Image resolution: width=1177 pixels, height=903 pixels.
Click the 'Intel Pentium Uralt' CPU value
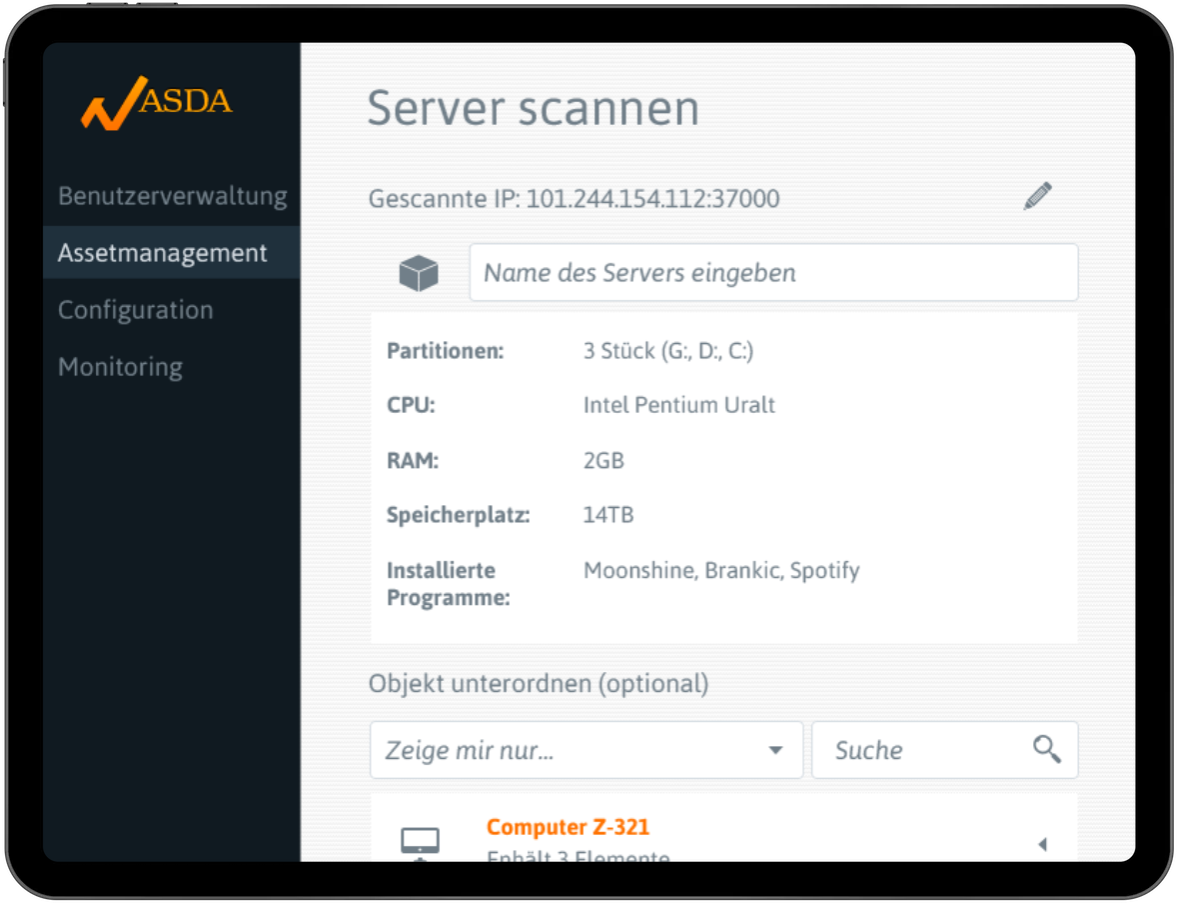678,405
